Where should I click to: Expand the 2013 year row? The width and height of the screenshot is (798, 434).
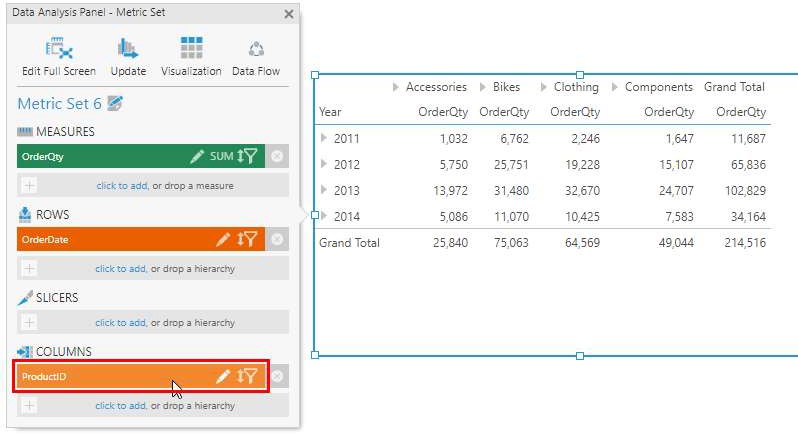323,191
